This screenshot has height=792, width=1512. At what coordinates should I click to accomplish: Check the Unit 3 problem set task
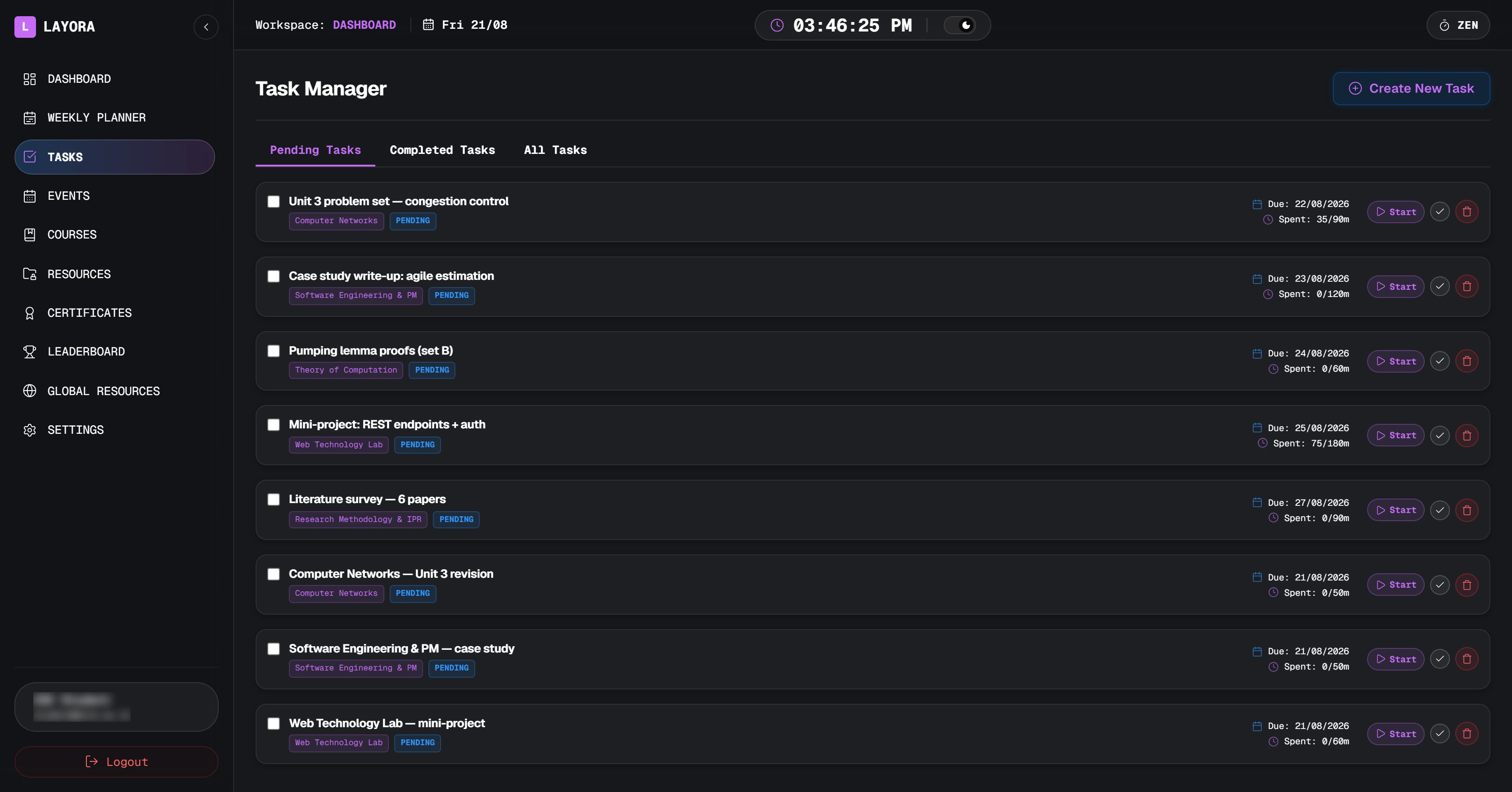274,202
